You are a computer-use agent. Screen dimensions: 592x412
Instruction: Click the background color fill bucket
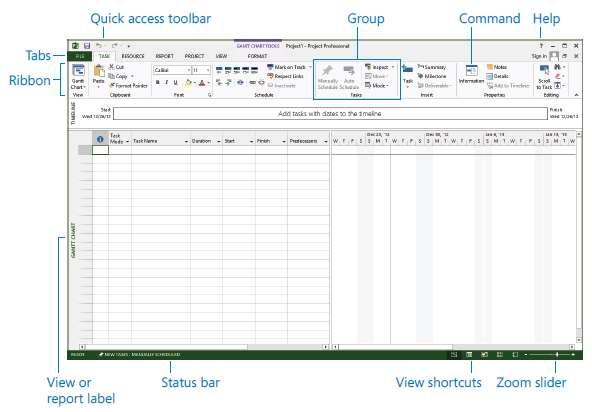189,82
